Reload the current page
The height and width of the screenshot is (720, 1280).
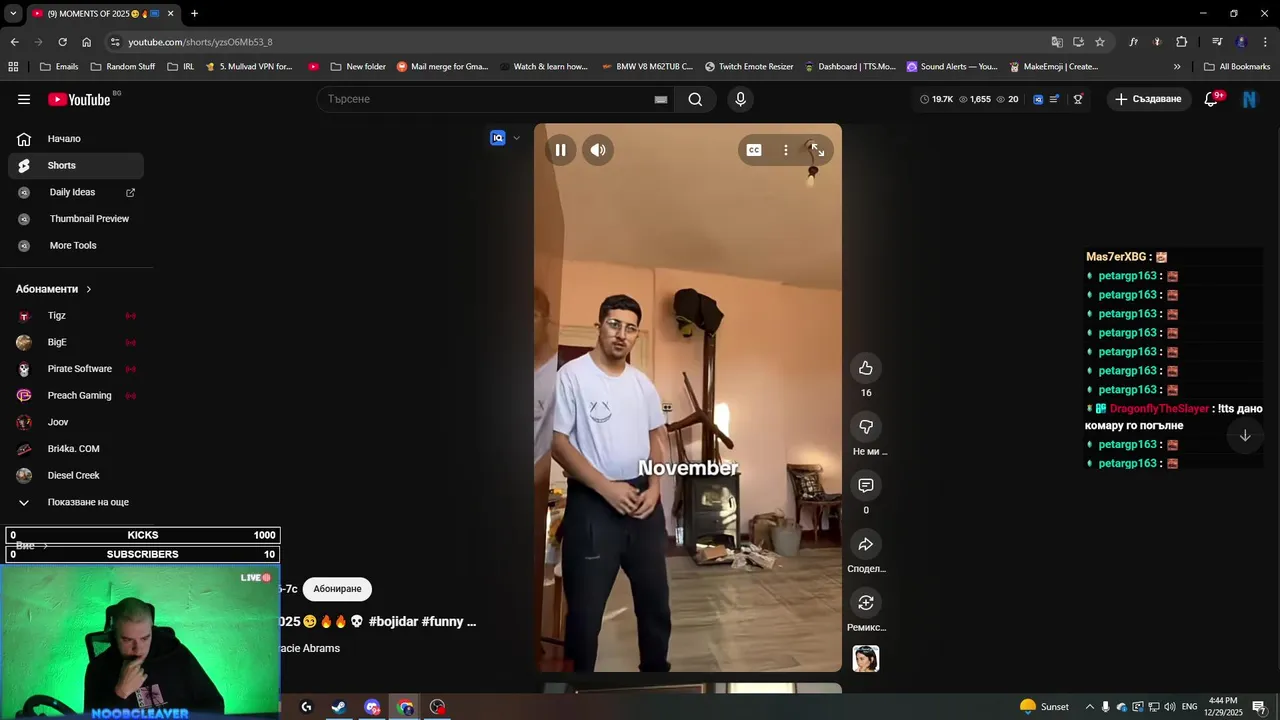62,42
